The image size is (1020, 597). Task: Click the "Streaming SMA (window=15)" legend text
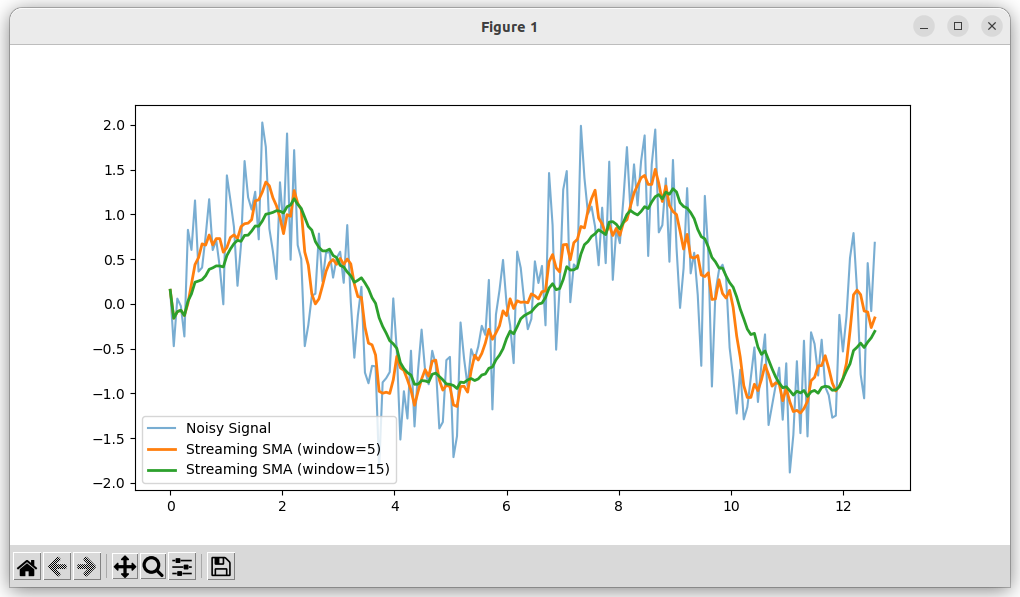tap(287, 469)
